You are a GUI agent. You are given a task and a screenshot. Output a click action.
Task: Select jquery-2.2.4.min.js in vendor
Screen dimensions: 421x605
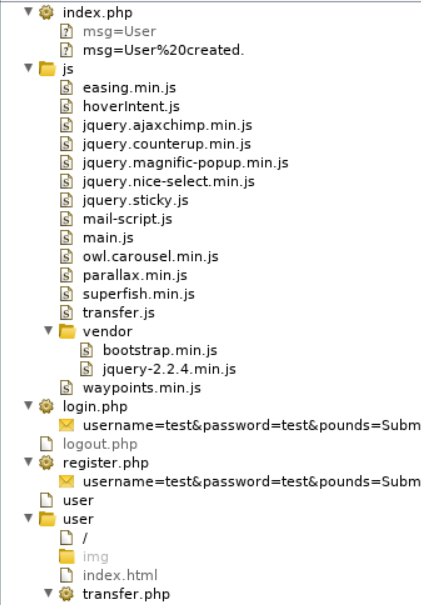169,369
